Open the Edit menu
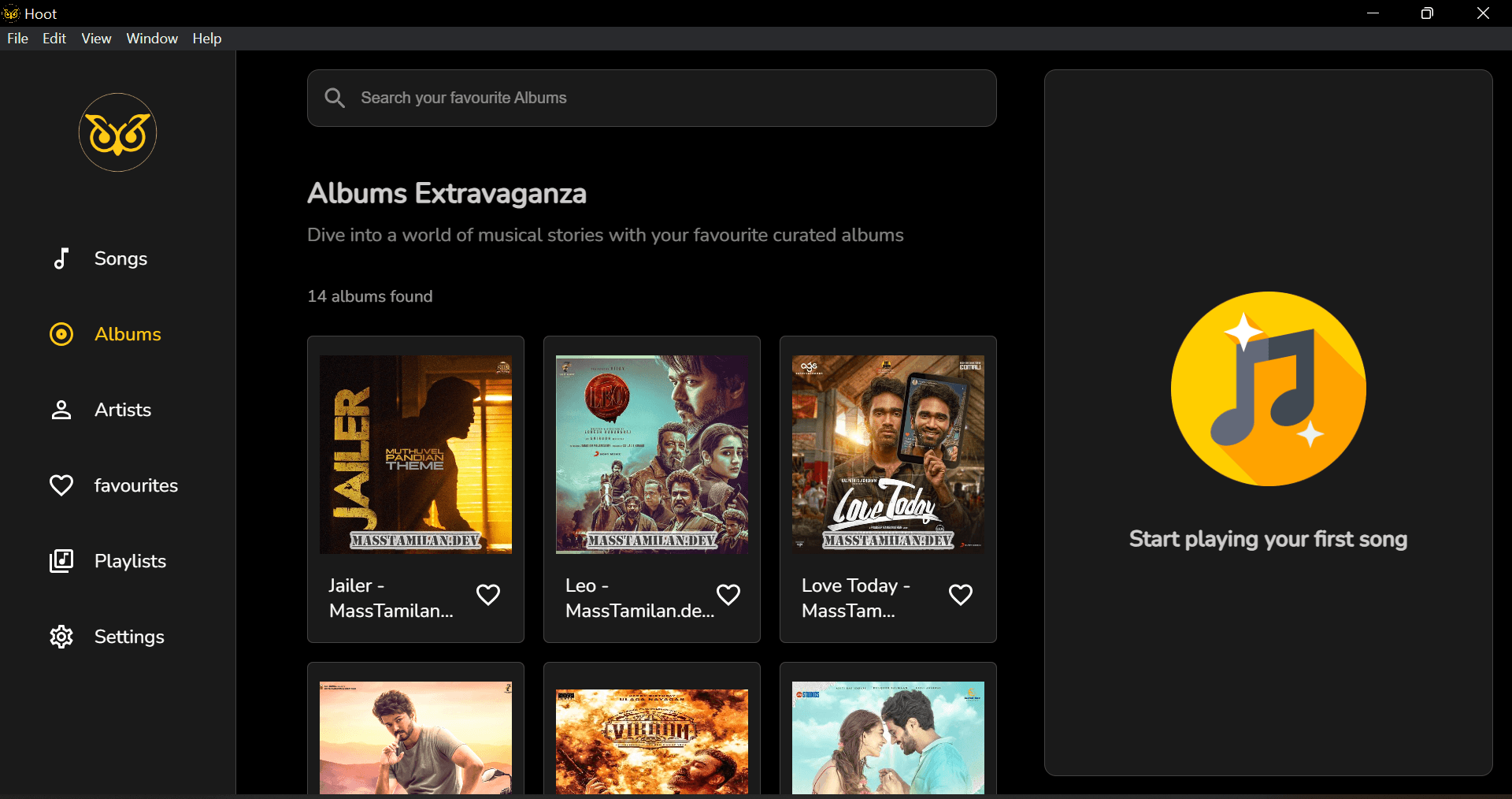This screenshot has height=799, width=1512. tap(54, 39)
